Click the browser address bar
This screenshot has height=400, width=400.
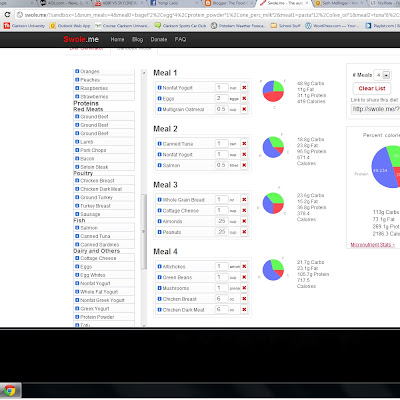(207, 15)
